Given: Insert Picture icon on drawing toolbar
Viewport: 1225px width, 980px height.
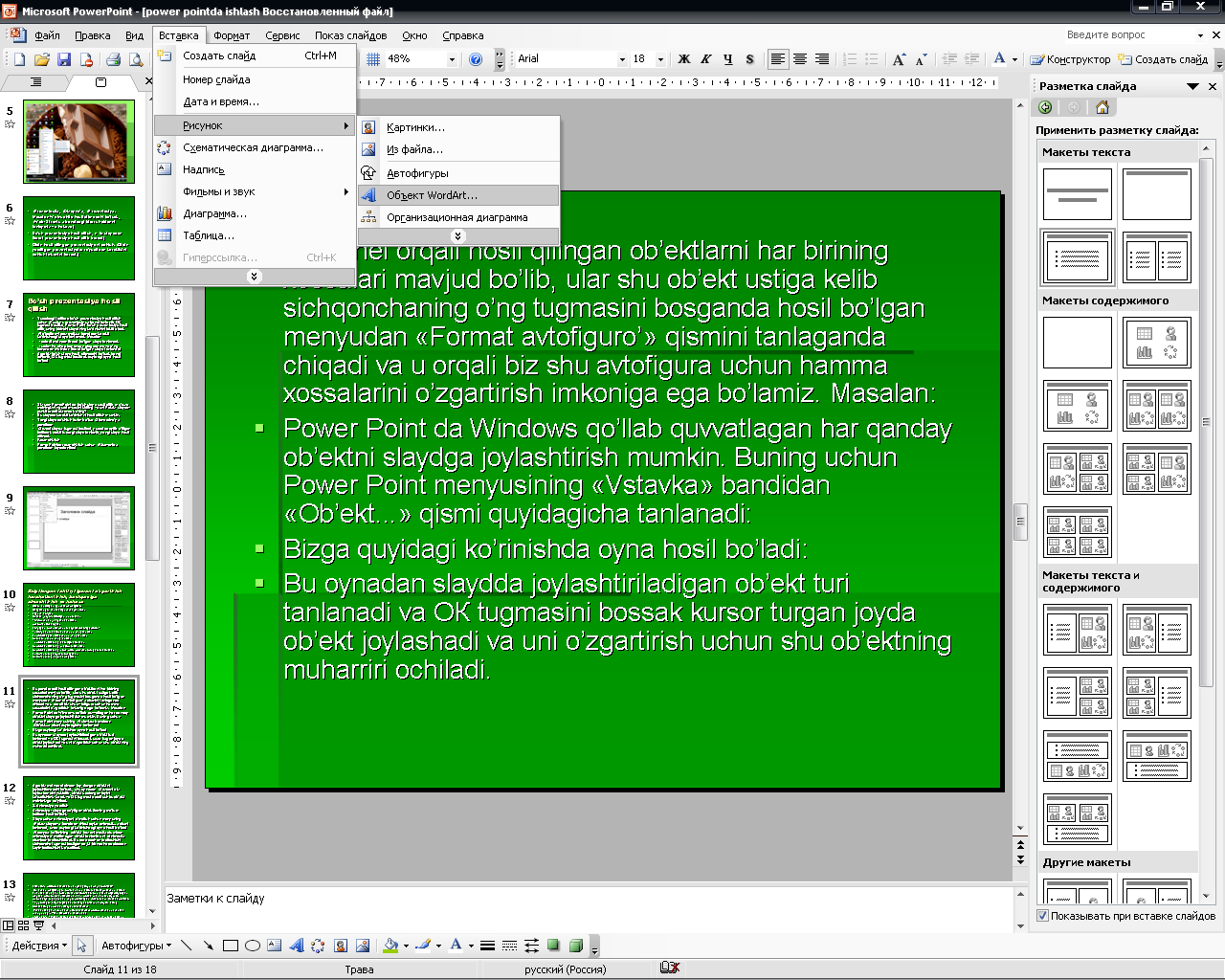Looking at the screenshot, I should click(363, 946).
